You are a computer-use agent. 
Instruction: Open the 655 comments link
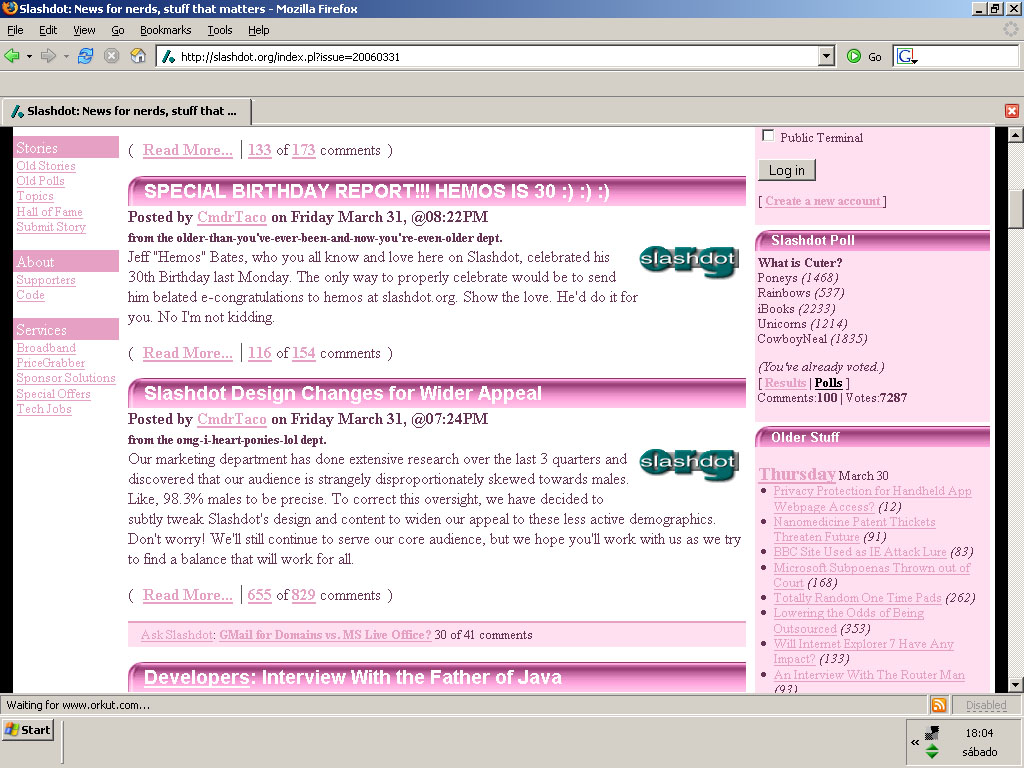(x=259, y=595)
